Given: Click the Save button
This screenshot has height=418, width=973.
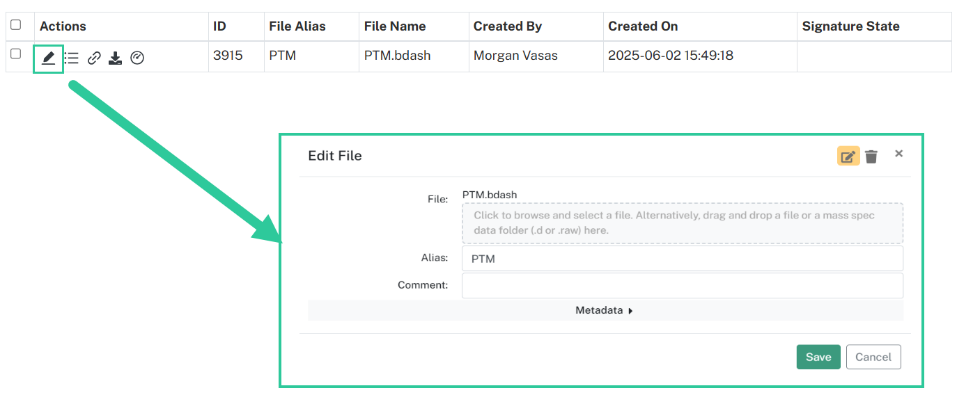Looking at the screenshot, I should tap(818, 357).
